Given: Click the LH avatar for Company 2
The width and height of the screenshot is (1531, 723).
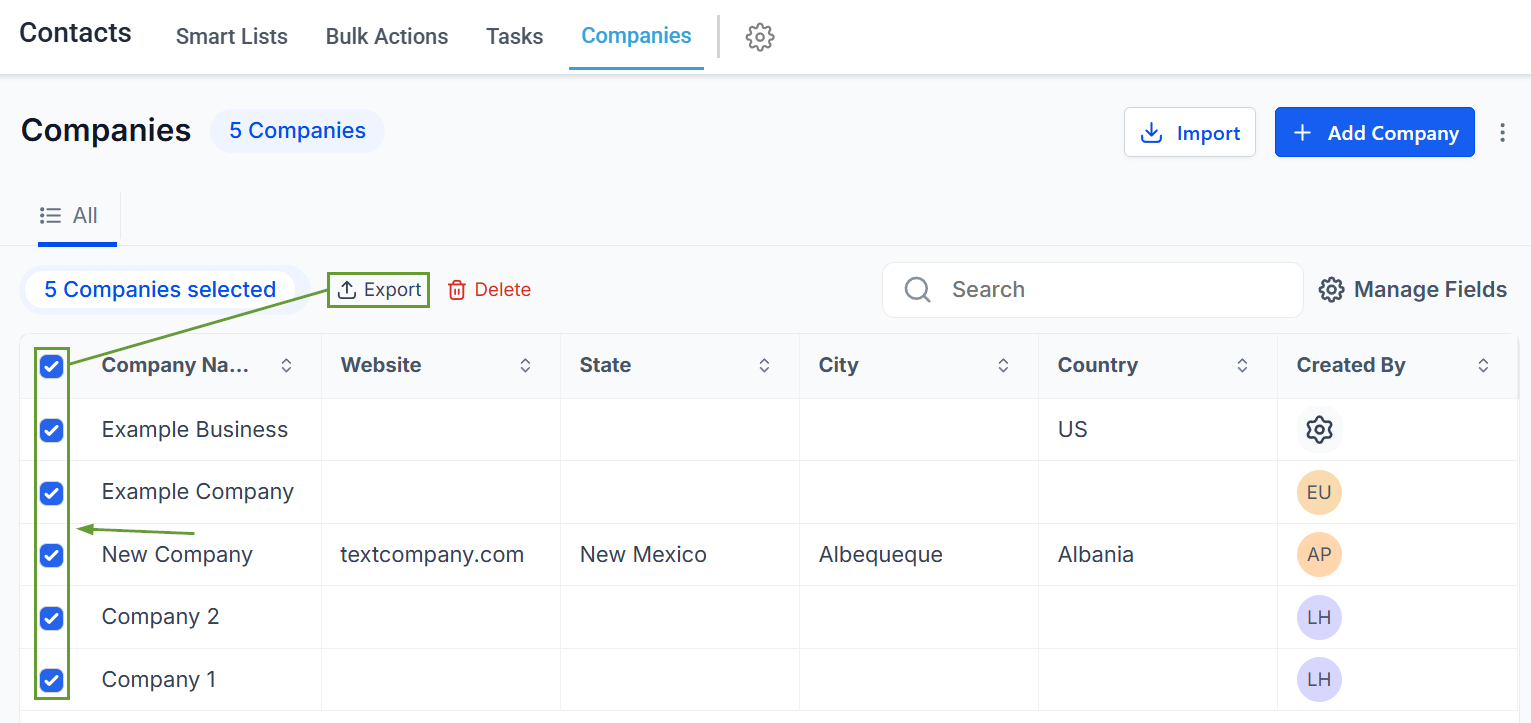Looking at the screenshot, I should point(1319,617).
